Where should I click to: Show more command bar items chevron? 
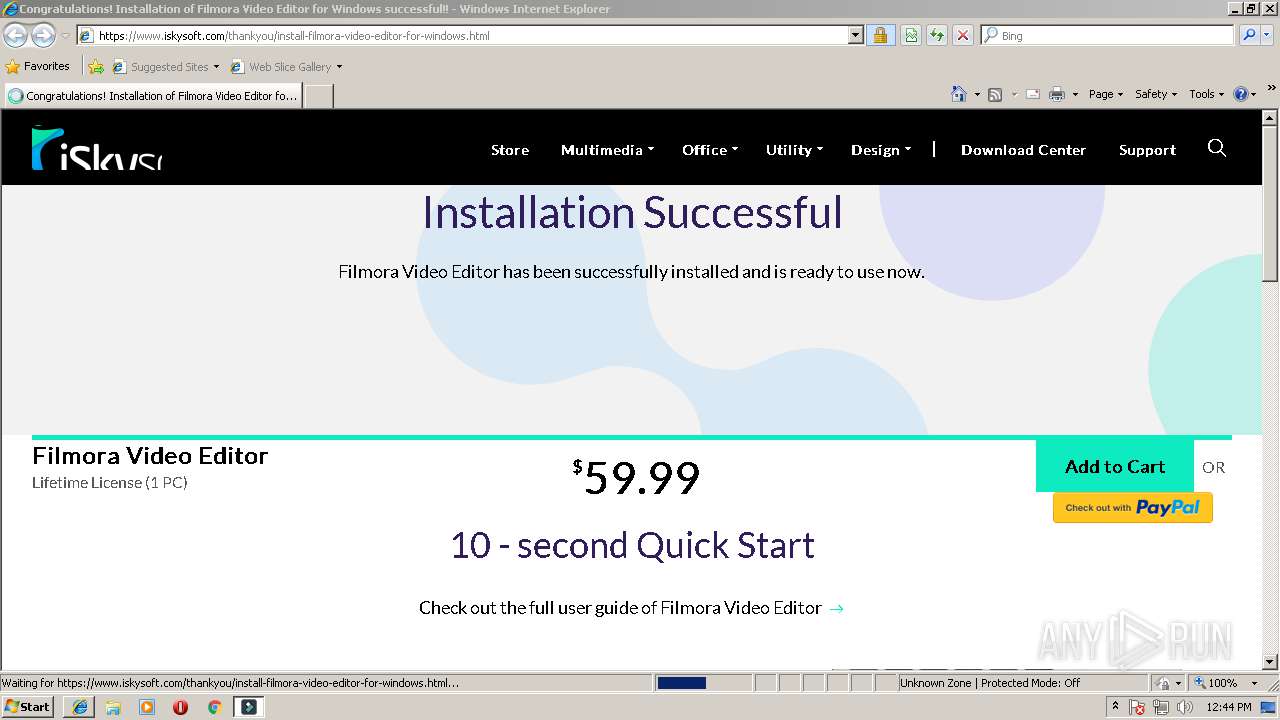[1272, 89]
